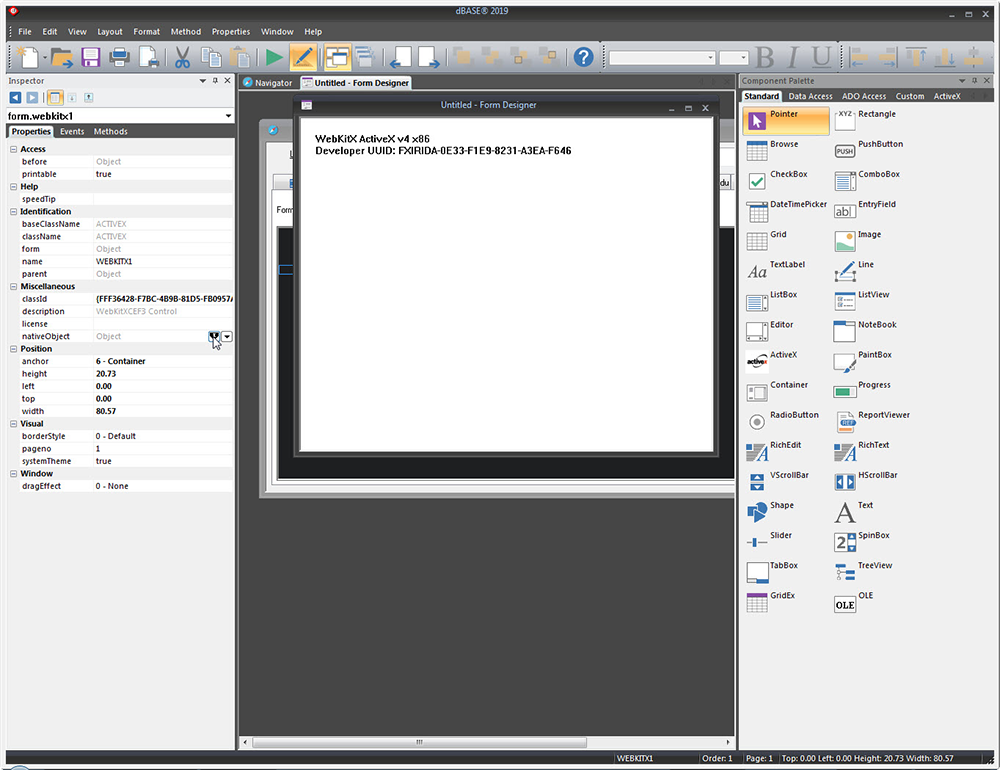The width and height of the screenshot is (1000, 770).
Task: Select the Image component
Action: (x=858, y=241)
